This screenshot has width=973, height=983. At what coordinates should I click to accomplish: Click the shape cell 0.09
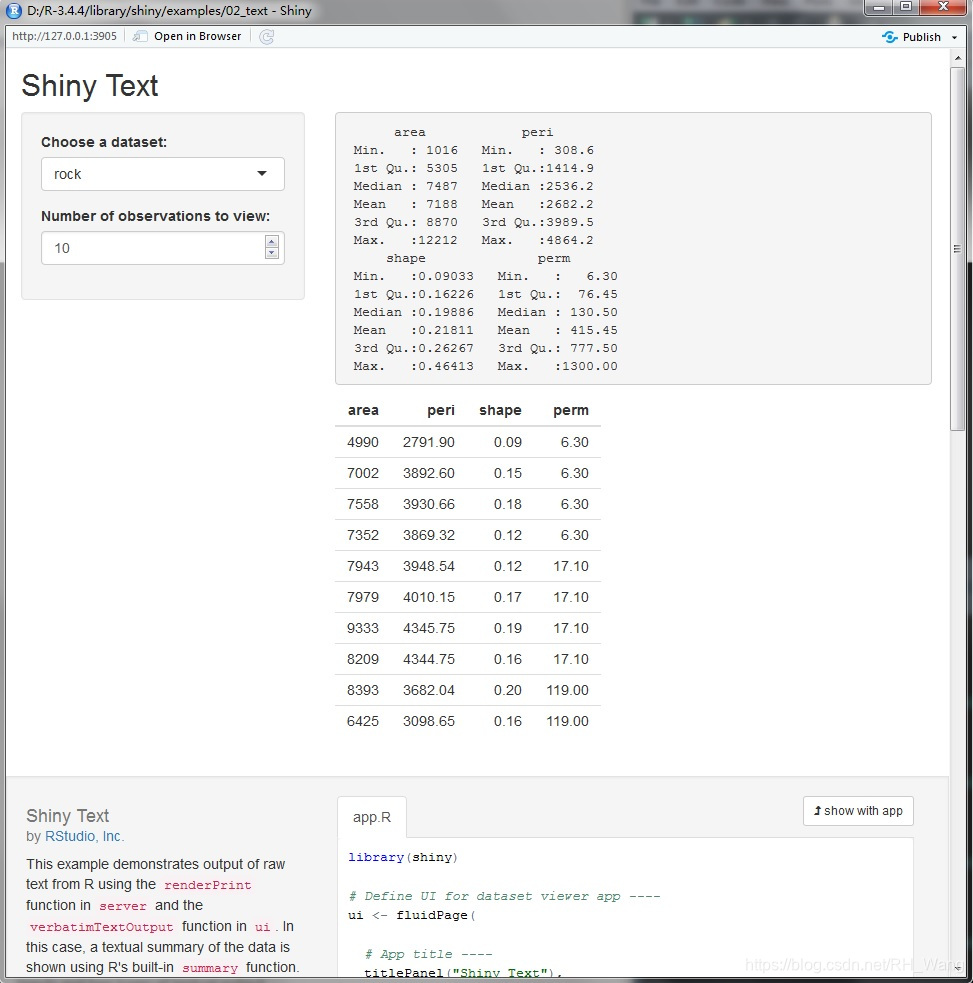coord(508,442)
